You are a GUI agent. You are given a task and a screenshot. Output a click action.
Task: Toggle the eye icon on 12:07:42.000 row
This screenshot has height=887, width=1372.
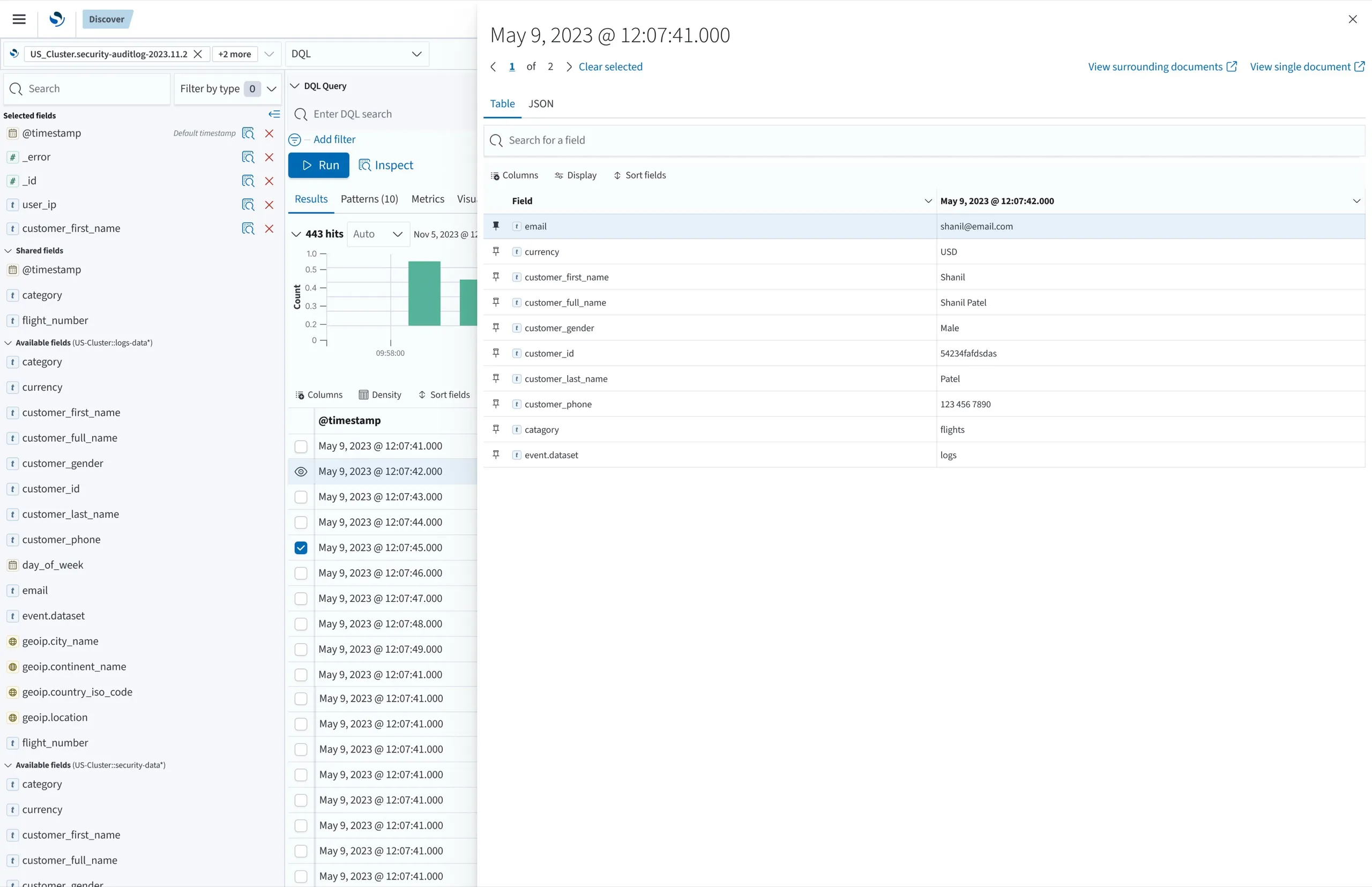tap(301, 472)
